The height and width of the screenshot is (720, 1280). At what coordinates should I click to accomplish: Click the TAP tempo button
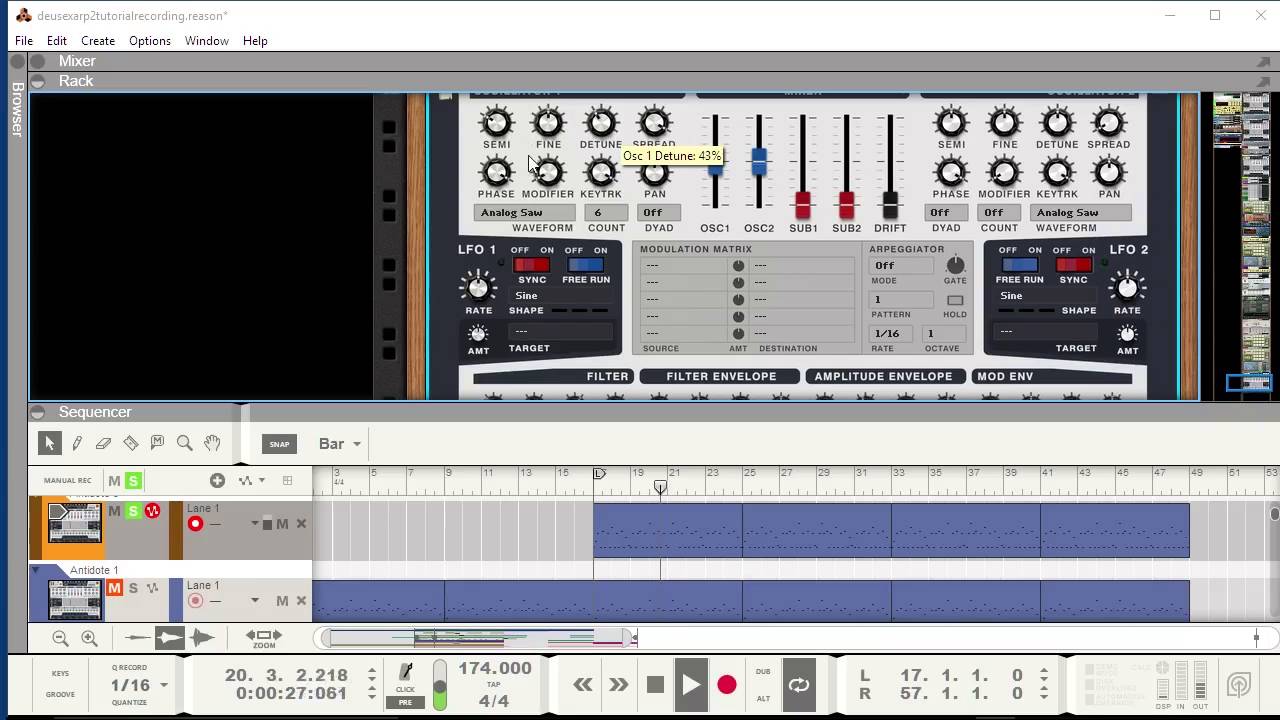[x=493, y=685]
